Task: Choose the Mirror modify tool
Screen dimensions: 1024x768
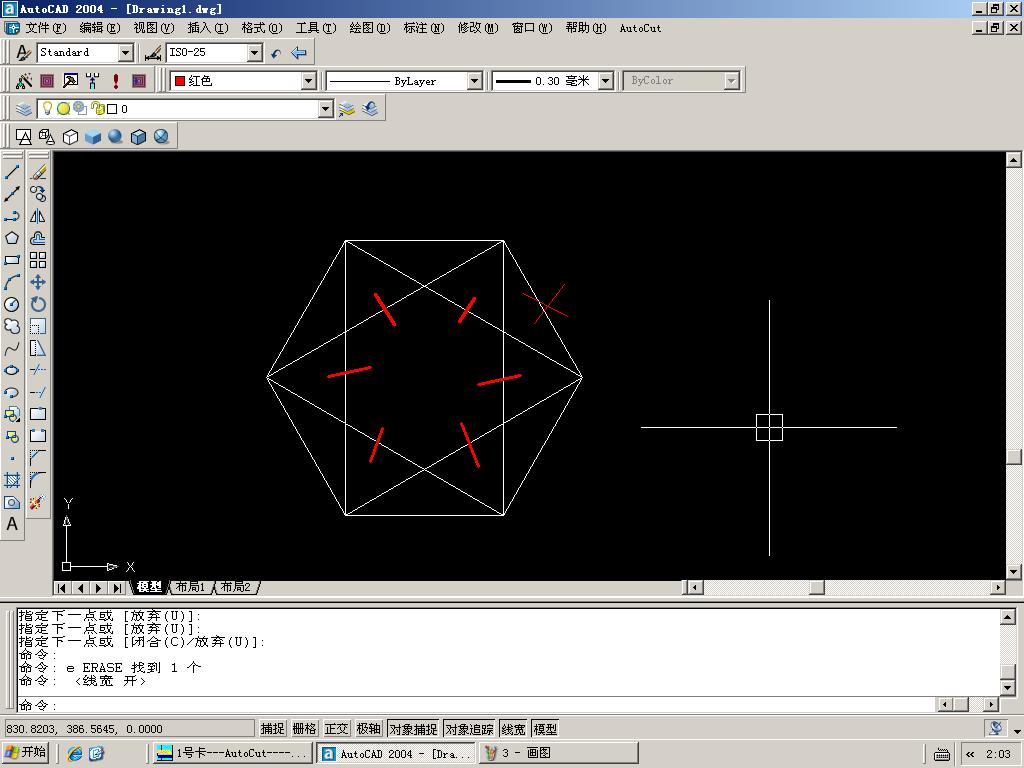Action: (x=38, y=216)
